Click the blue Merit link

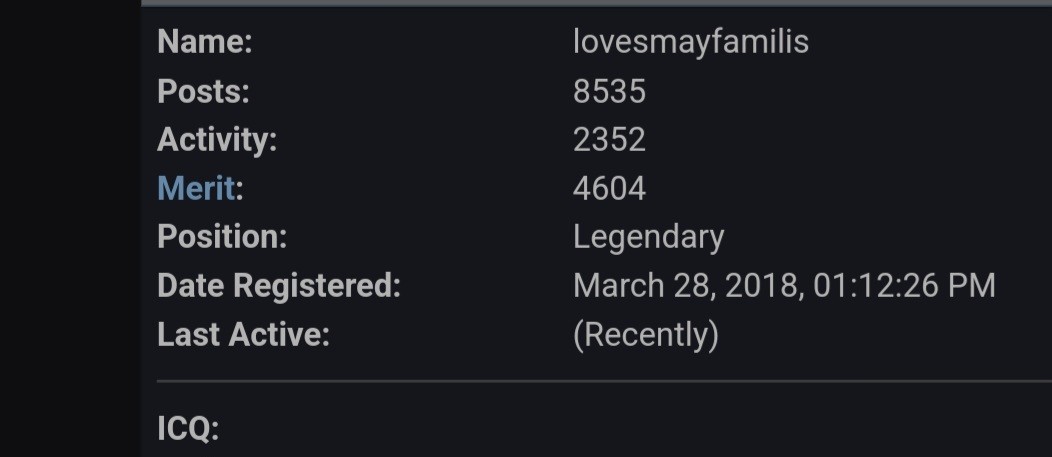[x=196, y=188]
